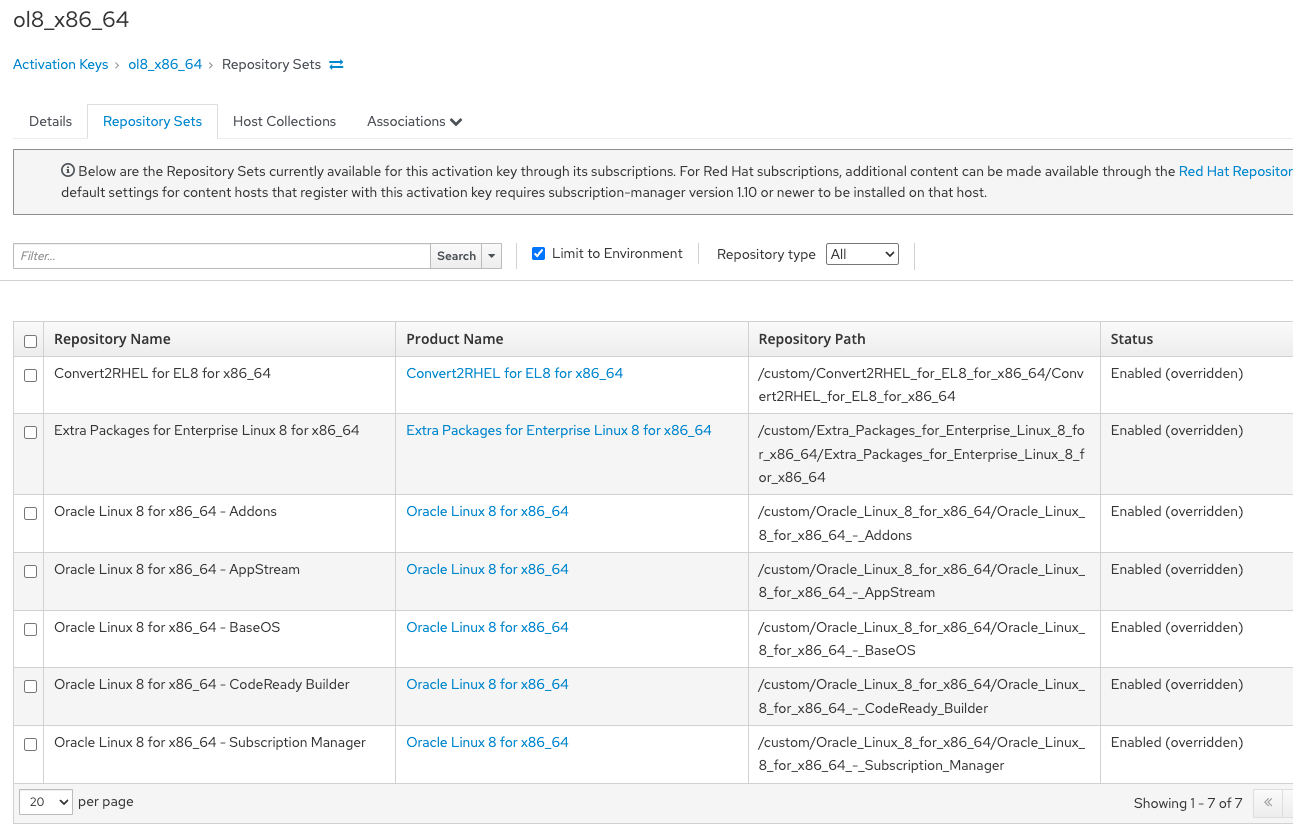This screenshot has height=836, width=1293.
Task: Click the switcher icon next to Repository Sets breadcrumb
Action: [336, 64]
